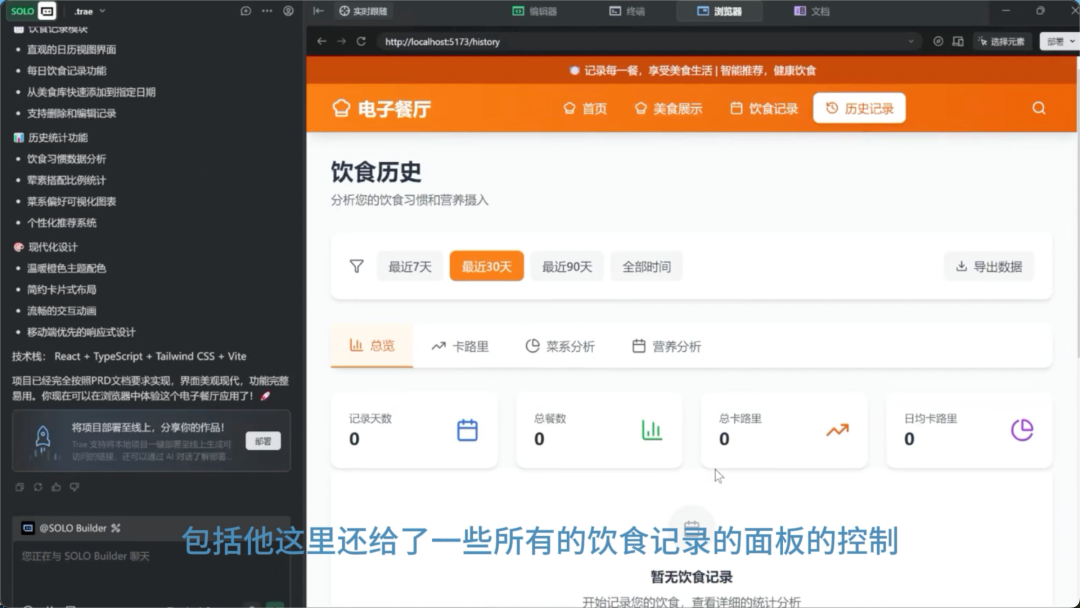This screenshot has height=608, width=1080.
Task: Go back in the embedded browser
Action: pyautogui.click(x=322, y=41)
